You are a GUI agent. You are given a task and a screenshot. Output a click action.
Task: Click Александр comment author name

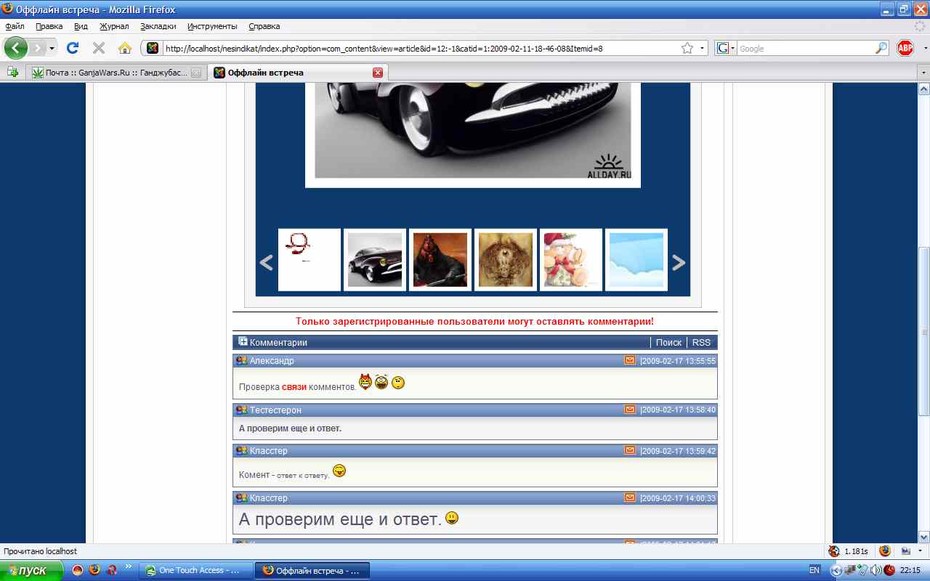[272, 360]
